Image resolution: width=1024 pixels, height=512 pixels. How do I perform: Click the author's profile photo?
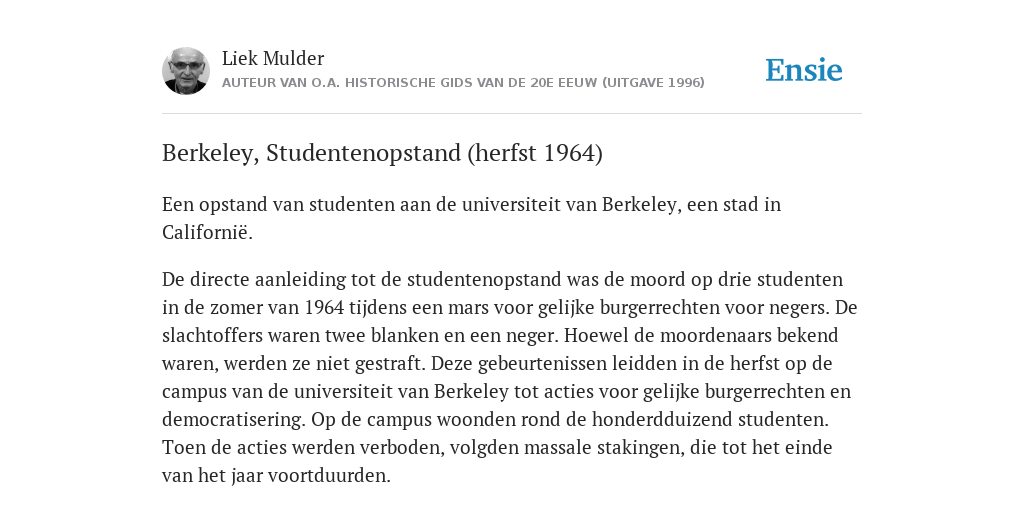click(185, 71)
